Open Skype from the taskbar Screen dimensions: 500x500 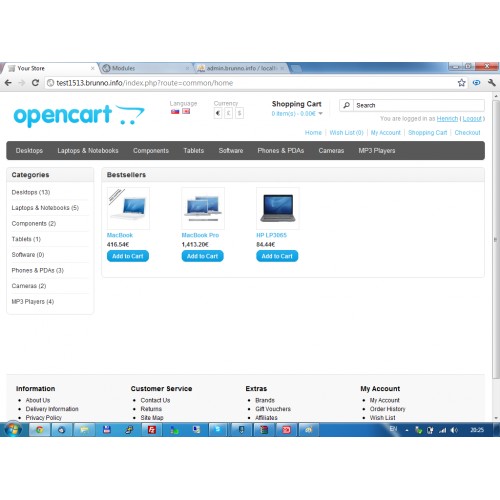[x=218, y=430]
